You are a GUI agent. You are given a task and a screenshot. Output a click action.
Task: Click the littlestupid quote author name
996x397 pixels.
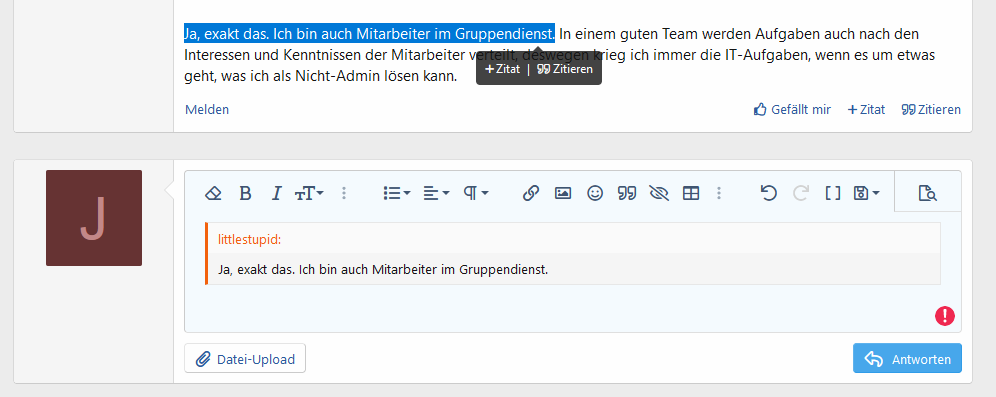(x=250, y=239)
